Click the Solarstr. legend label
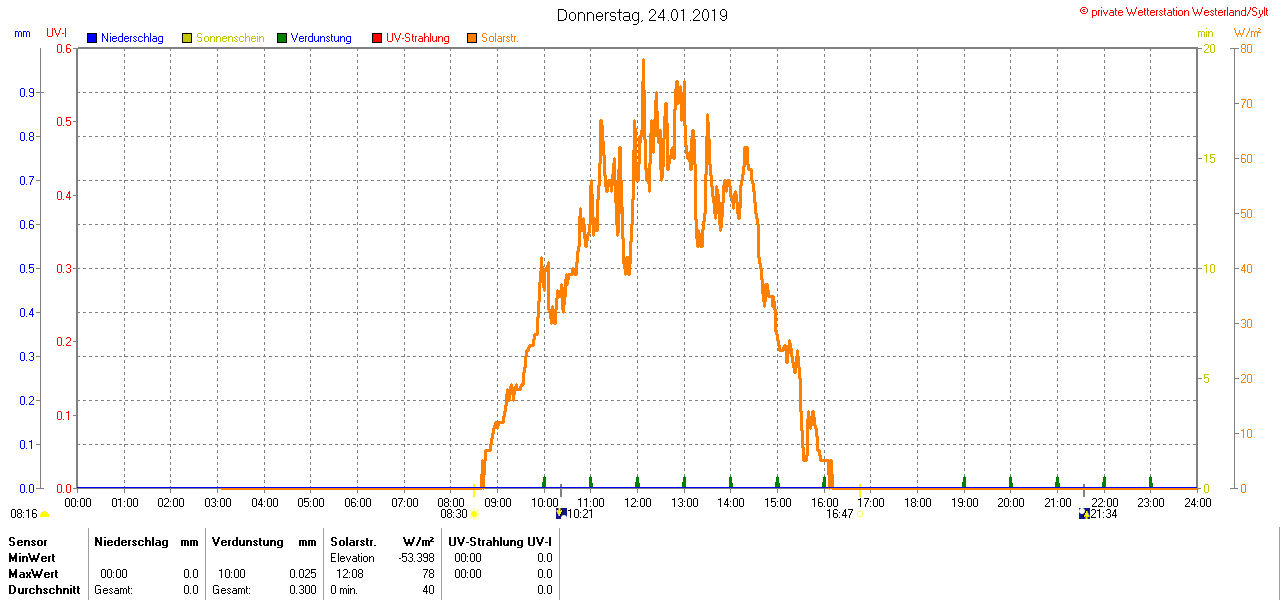The image size is (1280, 600). pyautogui.click(x=500, y=38)
